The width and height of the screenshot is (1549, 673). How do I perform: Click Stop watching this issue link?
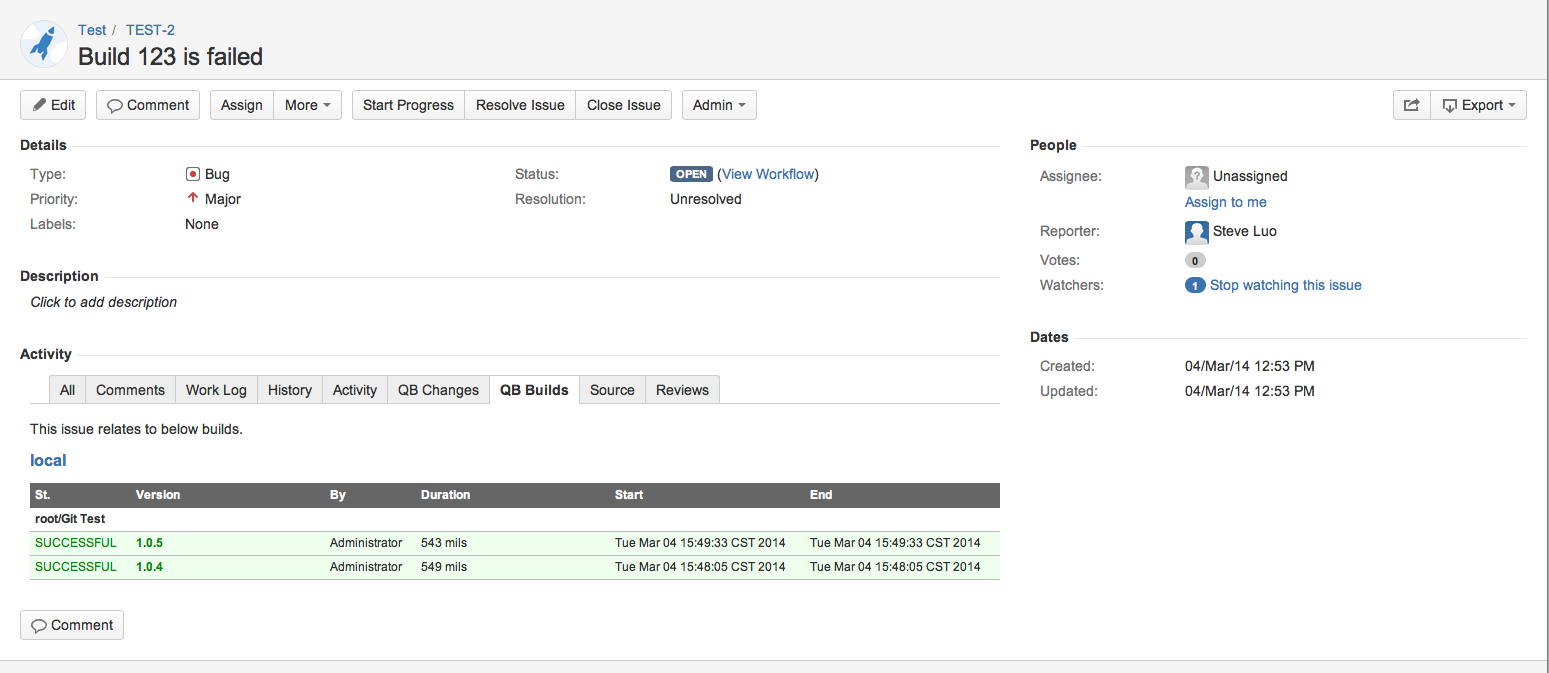pyautogui.click(x=1286, y=285)
